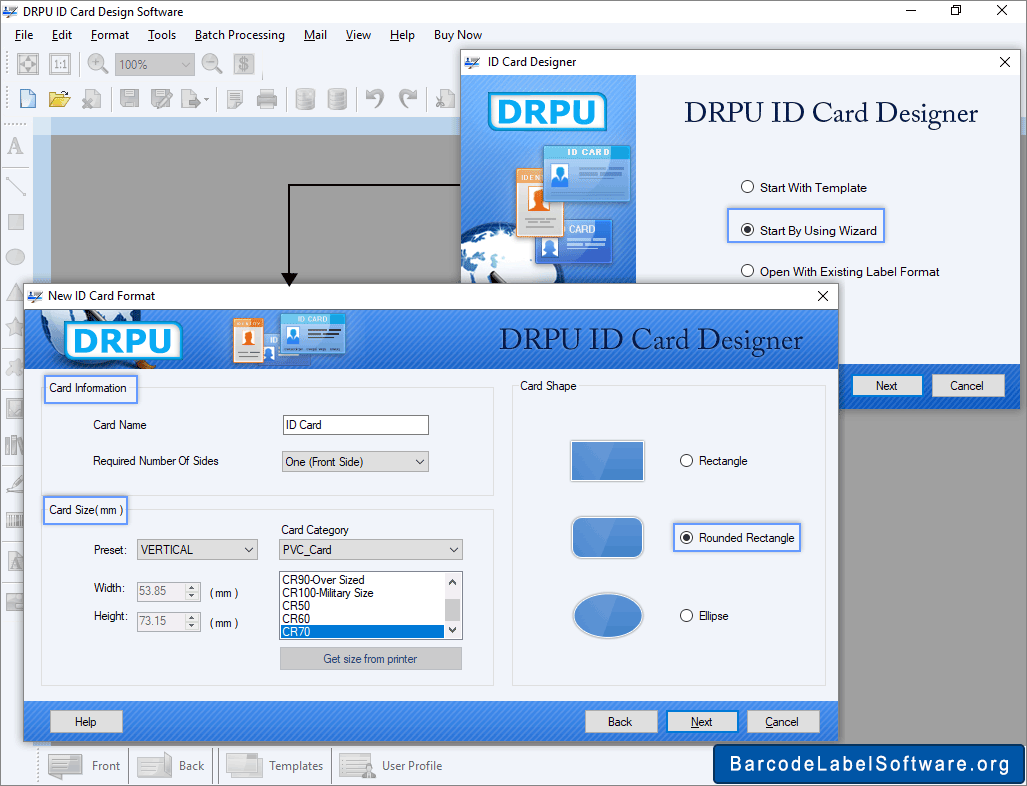
Task: Click the save floppy disk icon
Action: [x=130, y=99]
